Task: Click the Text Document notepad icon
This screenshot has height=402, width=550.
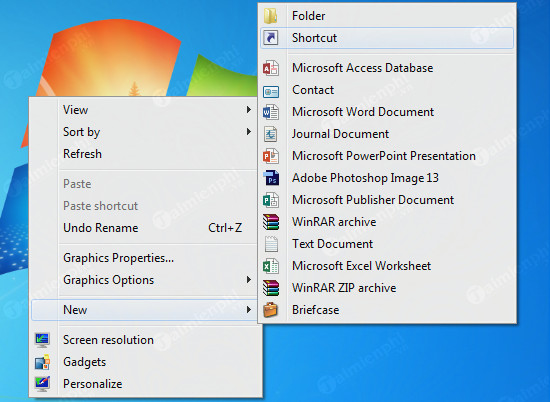Action: pyautogui.click(x=271, y=244)
